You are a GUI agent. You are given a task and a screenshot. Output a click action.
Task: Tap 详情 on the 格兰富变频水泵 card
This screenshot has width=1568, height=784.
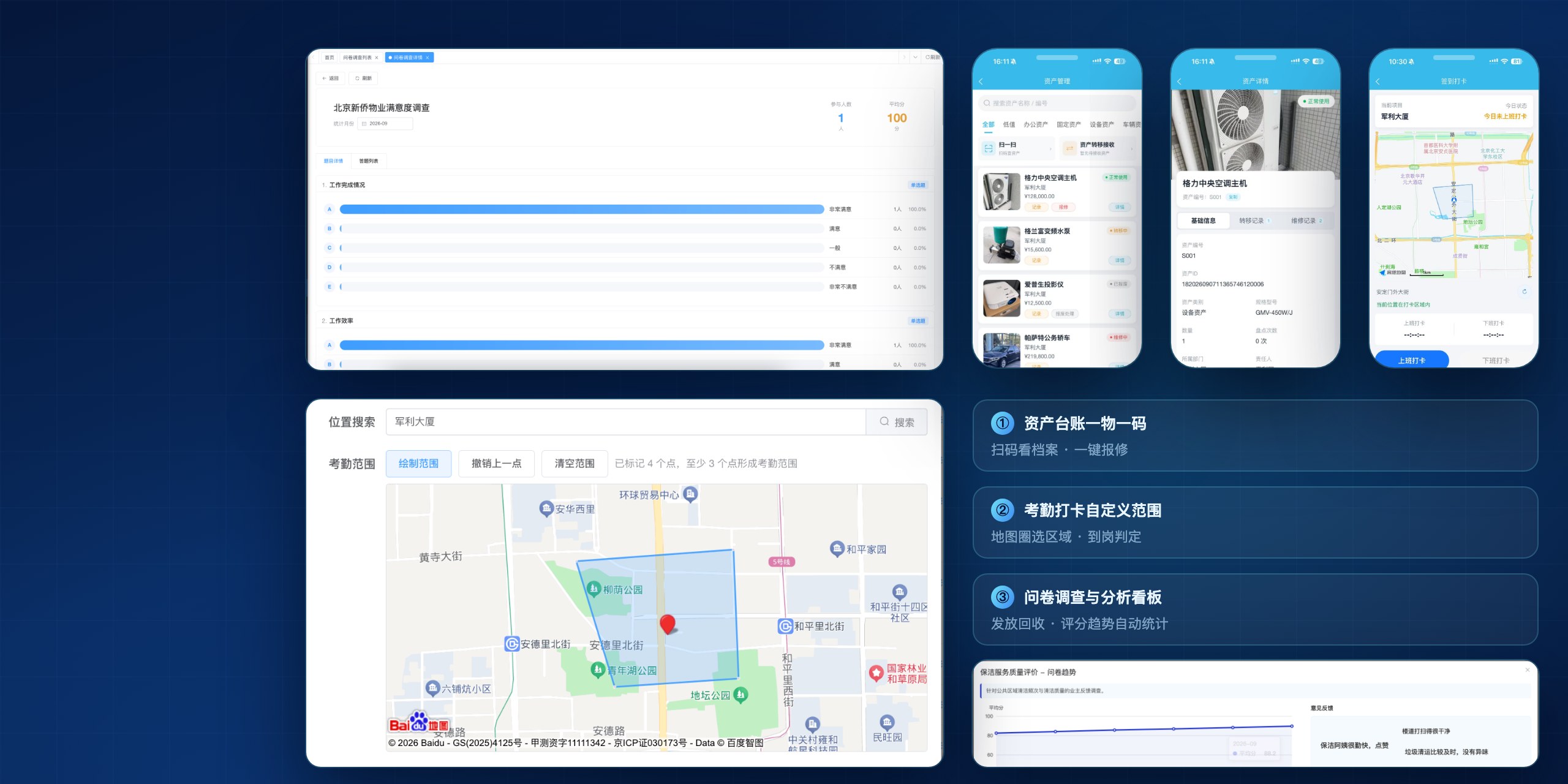point(1120,261)
